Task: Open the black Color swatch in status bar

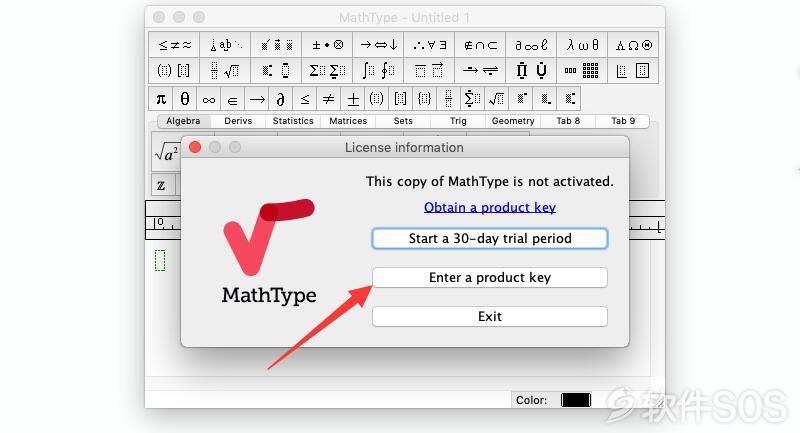Action: [576, 400]
